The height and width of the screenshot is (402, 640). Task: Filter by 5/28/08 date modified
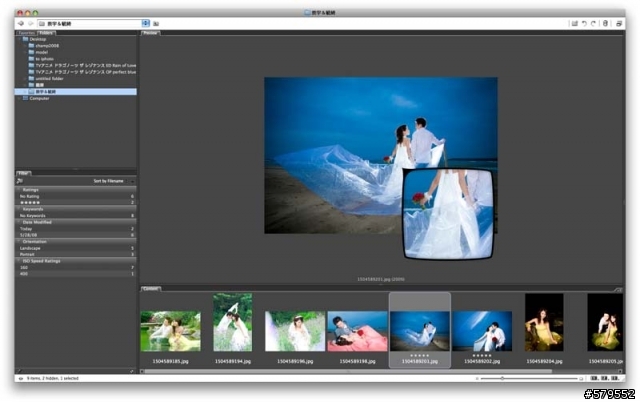pos(76,235)
